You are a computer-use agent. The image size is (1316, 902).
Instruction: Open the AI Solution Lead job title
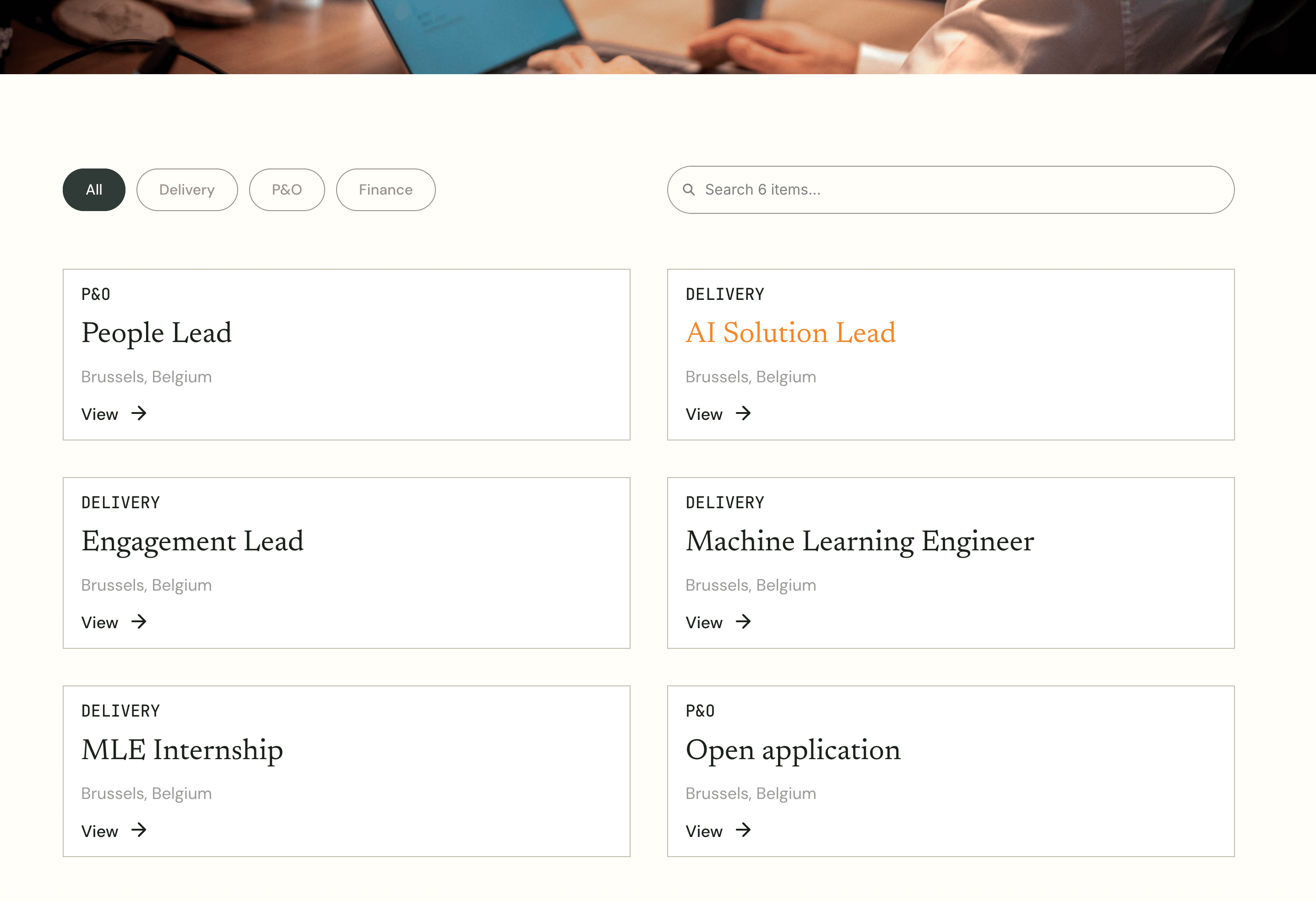790,333
